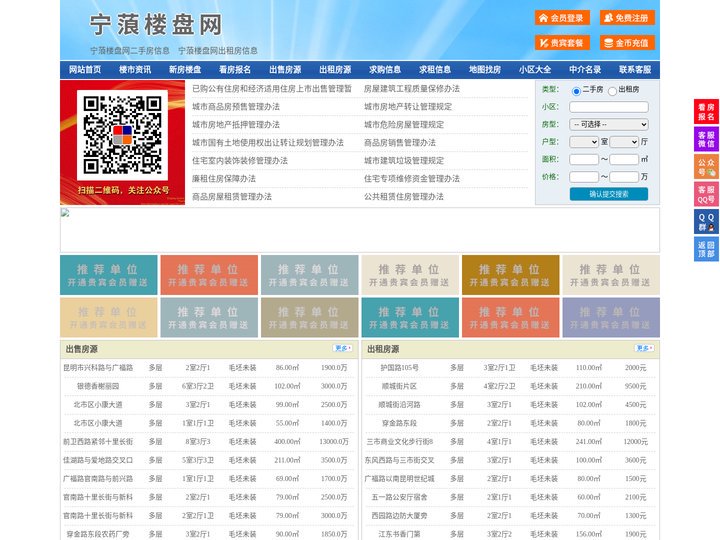The image size is (720, 540).
Task: Open 城市房地产抵押管理办法 link
Action: (236, 124)
